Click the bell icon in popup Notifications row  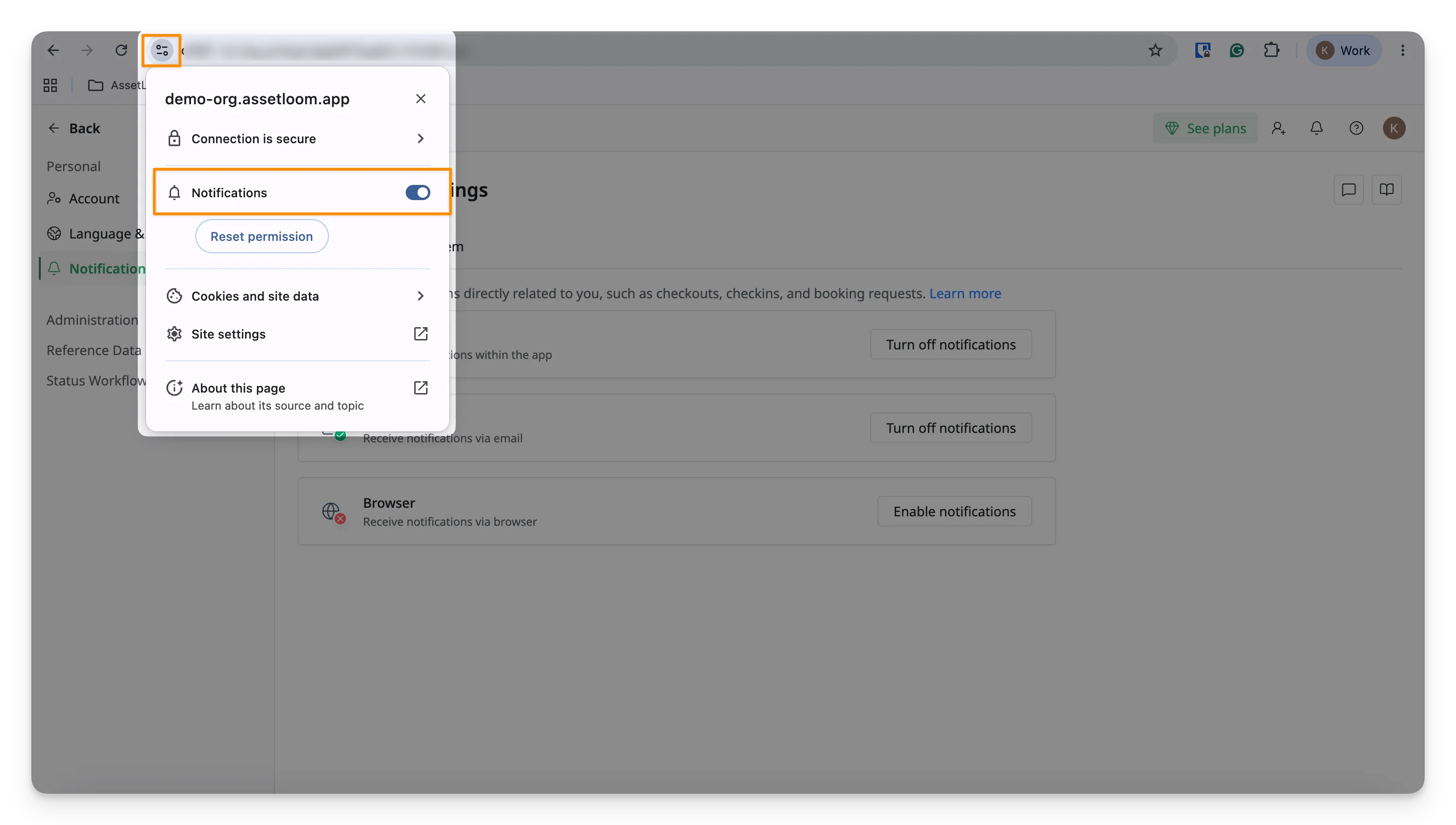pos(174,192)
